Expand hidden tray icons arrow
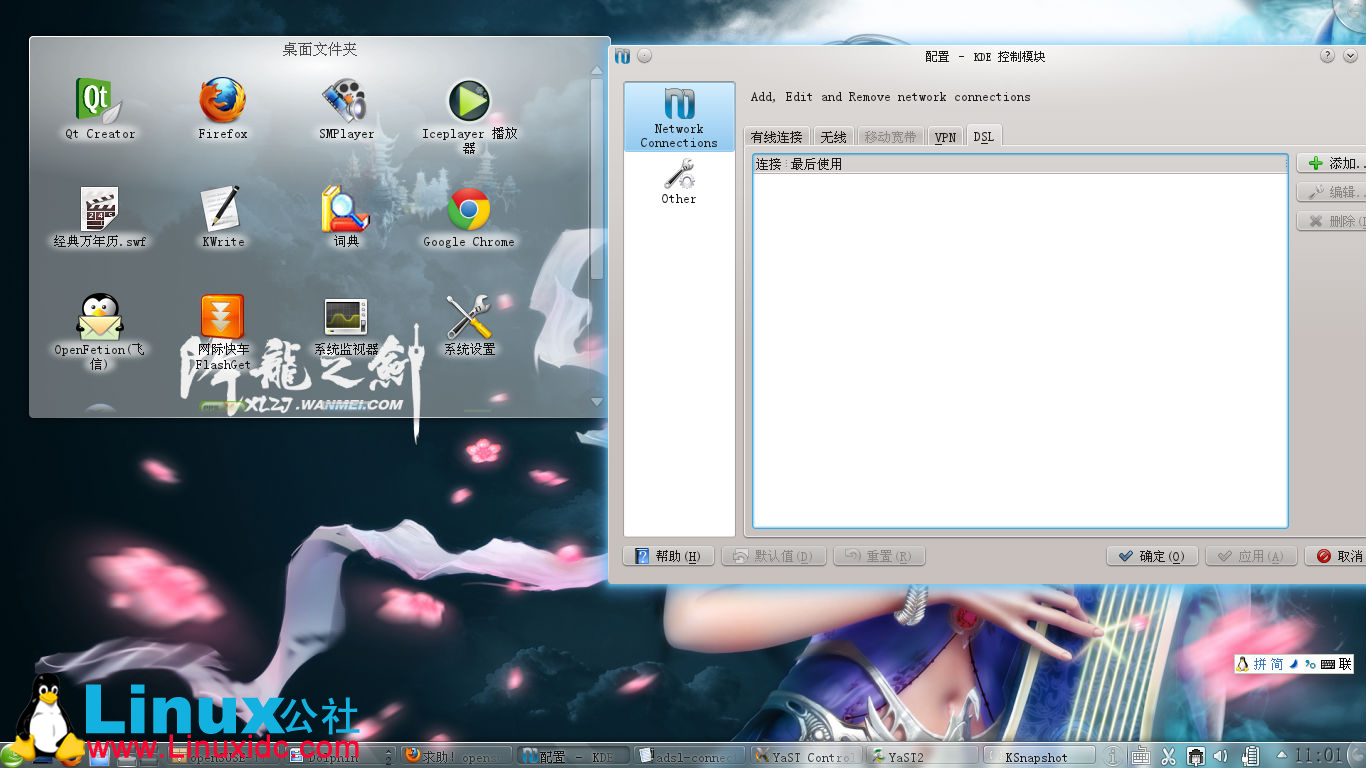This screenshot has height=768, width=1366. (x=1282, y=754)
